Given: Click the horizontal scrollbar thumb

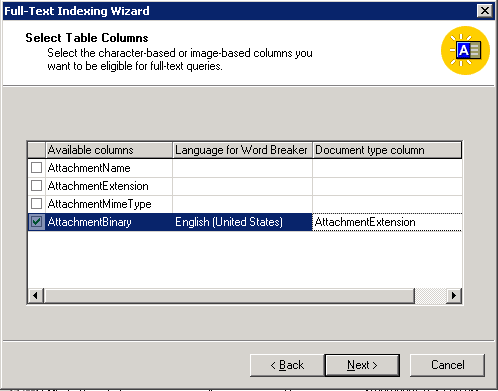Looking at the screenshot, I should [229, 295].
